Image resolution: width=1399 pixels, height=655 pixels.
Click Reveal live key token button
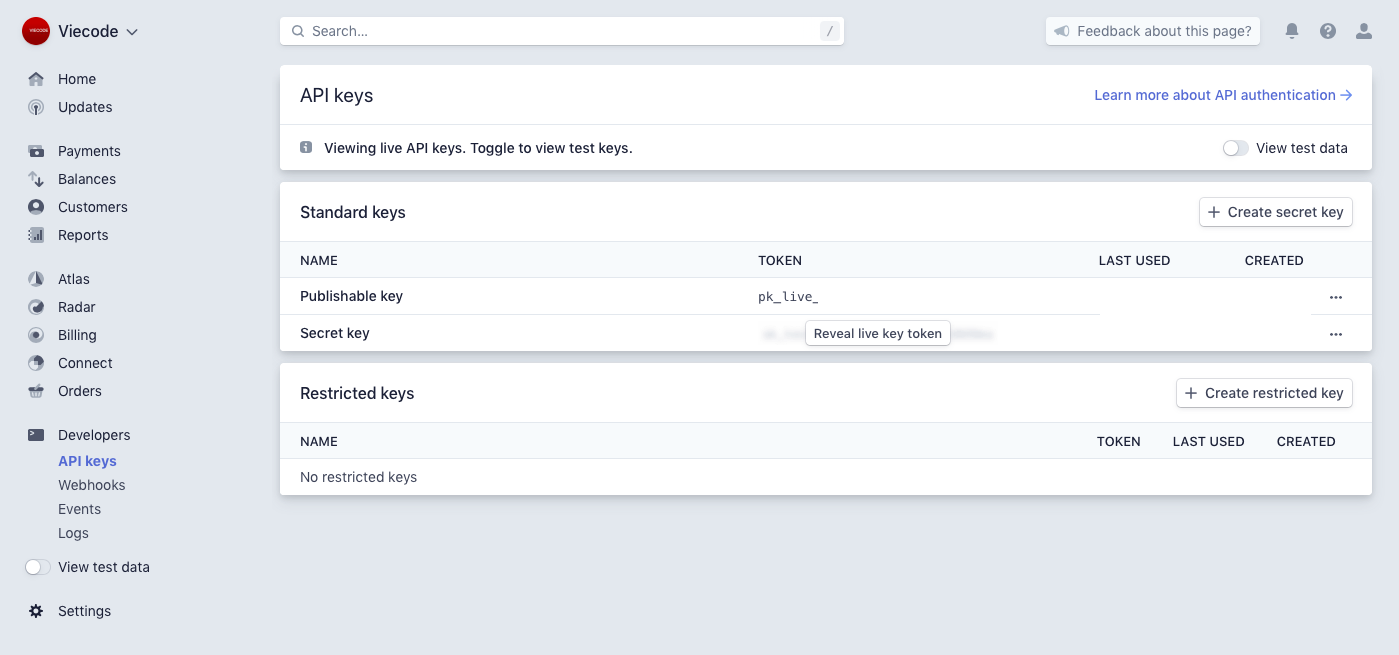pos(877,334)
